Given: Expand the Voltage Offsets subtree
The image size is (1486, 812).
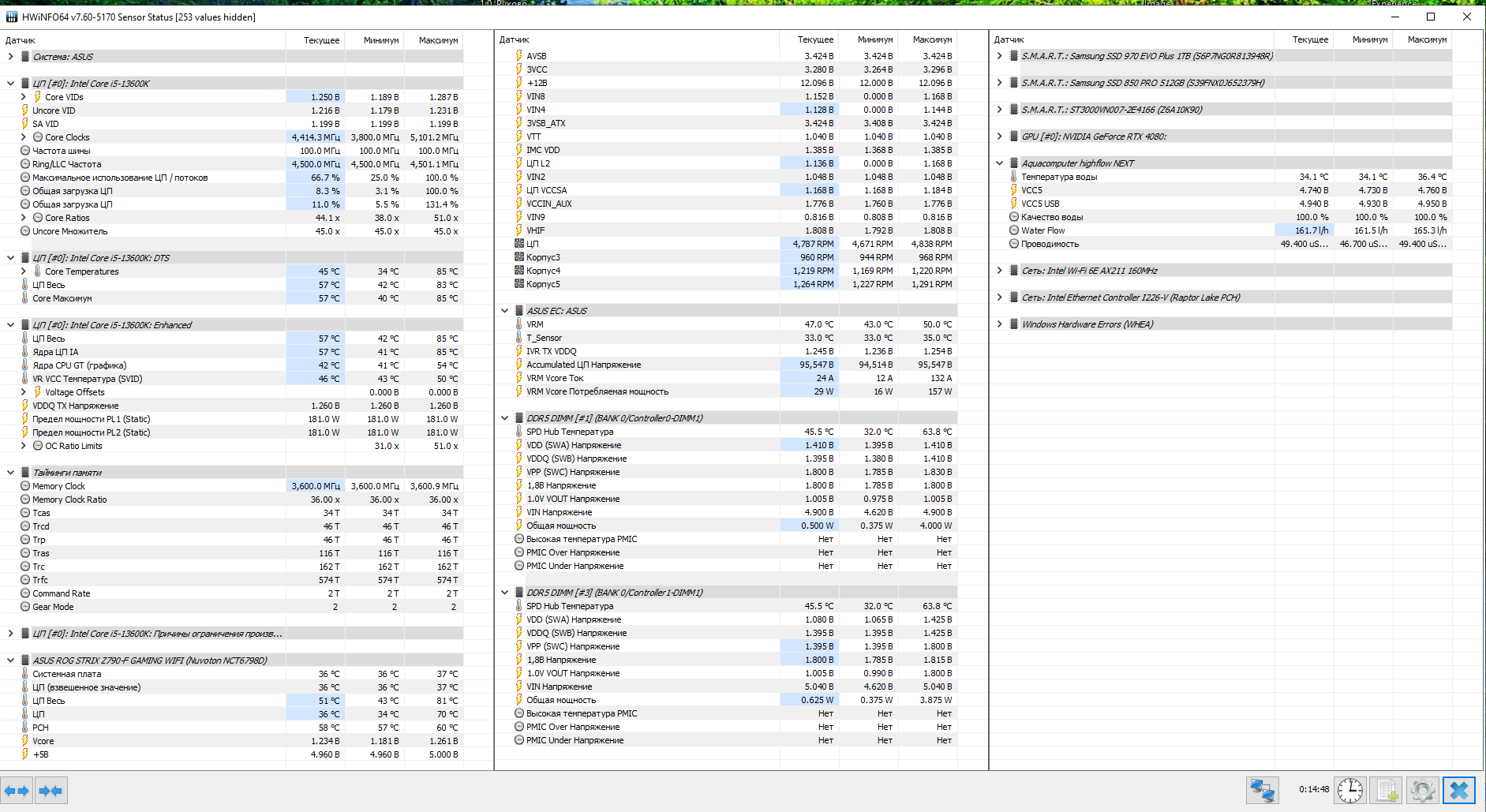Looking at the screenshot, I should [x=23, y=392].
